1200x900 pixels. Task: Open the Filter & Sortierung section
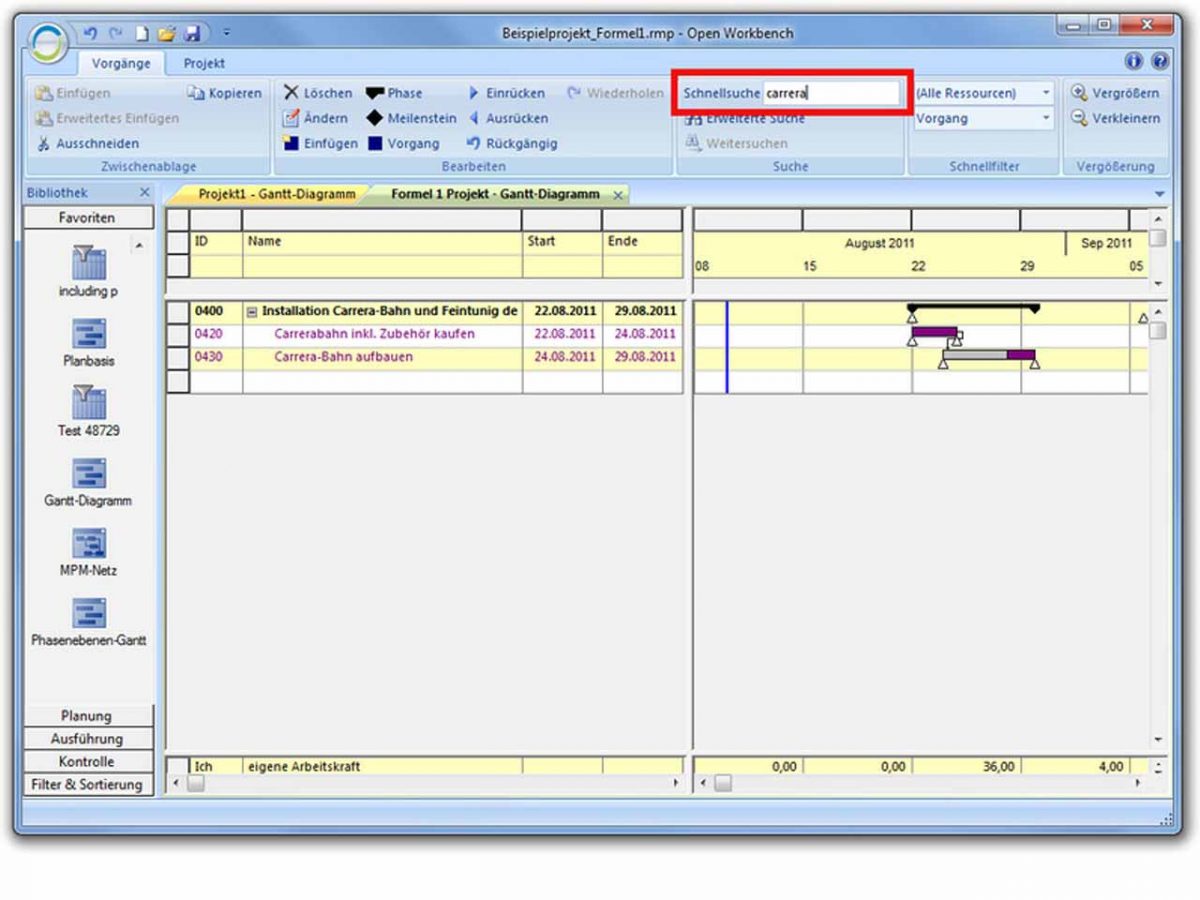tap(88, 784)
